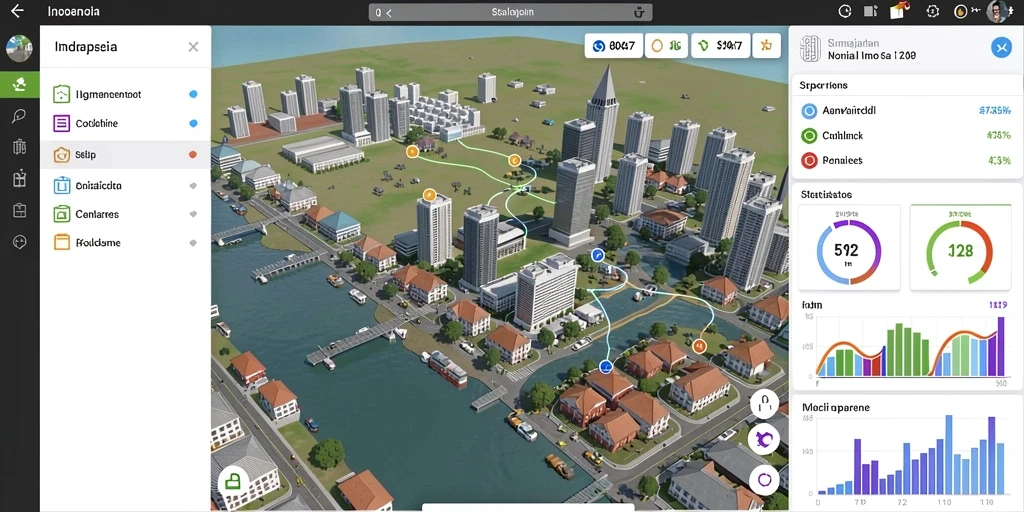Screen dimensions: 1024x512
Task: Click the green lock icon on map
Action: [232, 482]
